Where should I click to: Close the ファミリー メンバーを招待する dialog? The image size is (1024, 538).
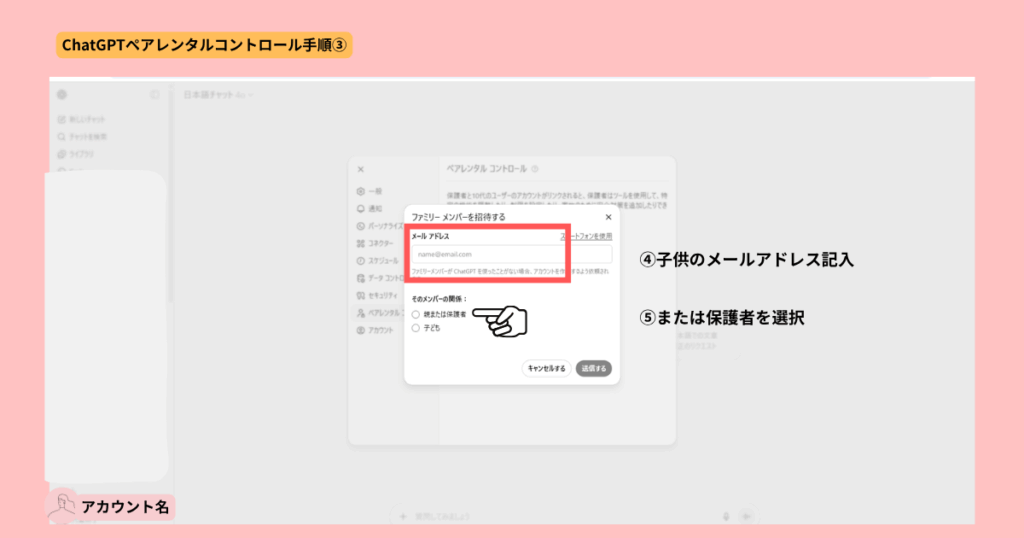[x=608, y=217]
